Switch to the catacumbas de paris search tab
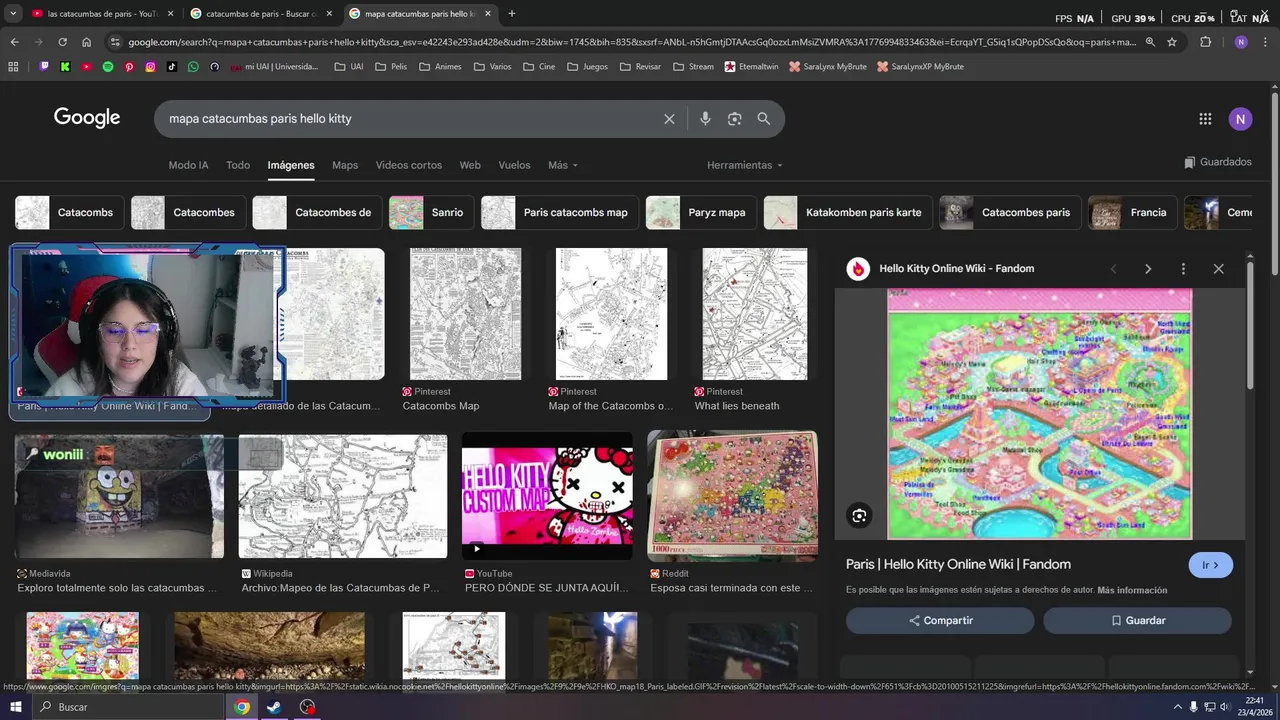The image size is (1280, 720). (260, 14)
